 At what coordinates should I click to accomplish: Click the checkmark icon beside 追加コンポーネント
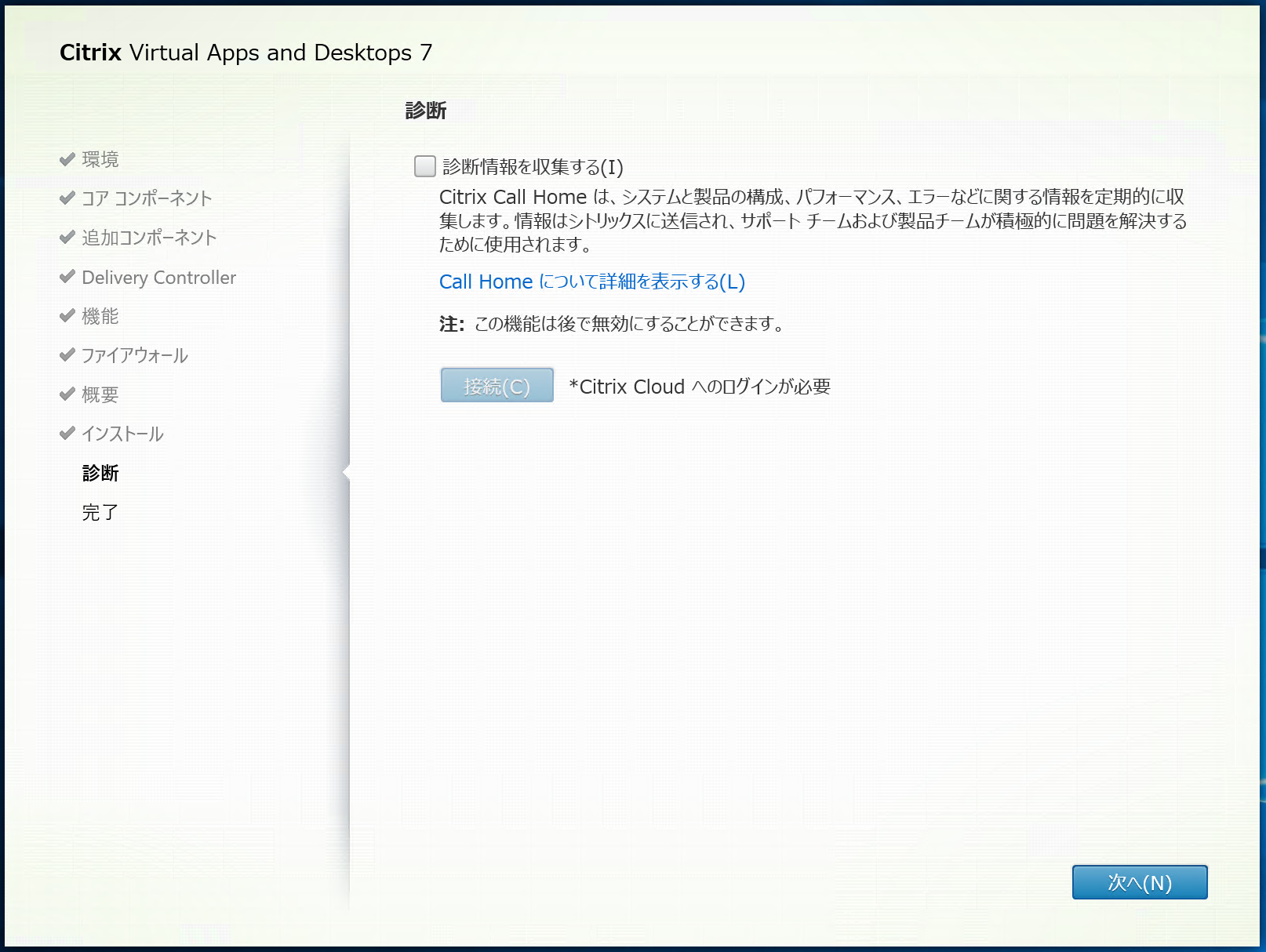pos(67,235)
